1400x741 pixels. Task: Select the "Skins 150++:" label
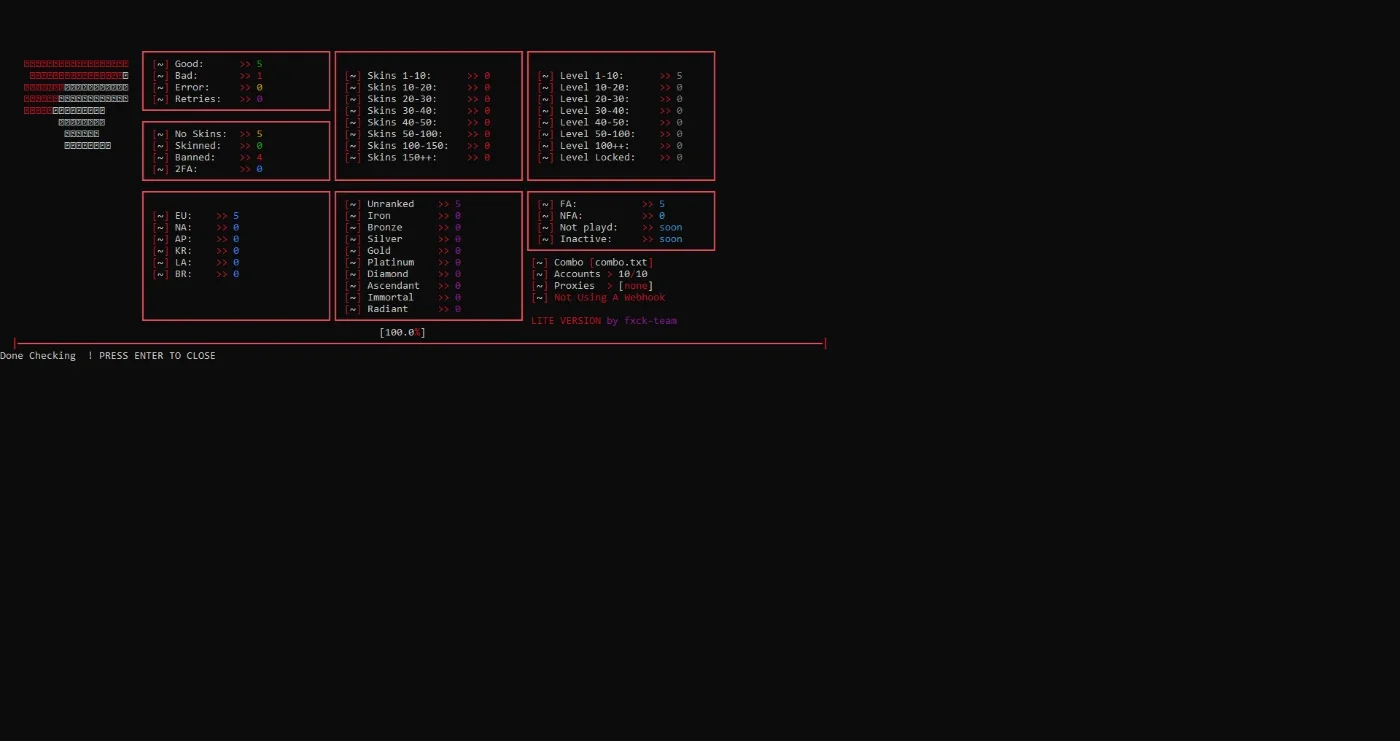pos(402,157)
